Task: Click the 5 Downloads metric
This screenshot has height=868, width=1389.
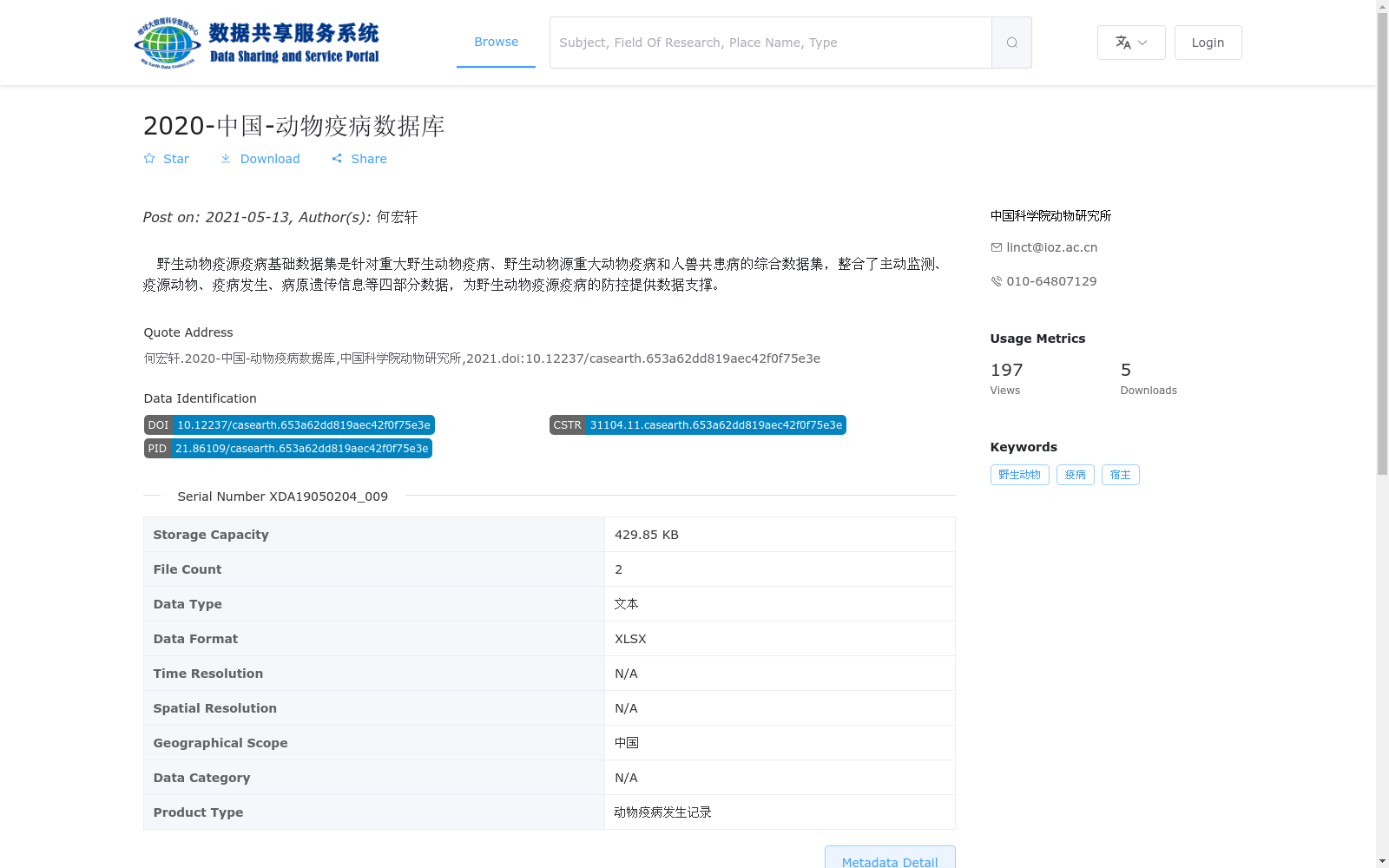Action: [1149, 378]
